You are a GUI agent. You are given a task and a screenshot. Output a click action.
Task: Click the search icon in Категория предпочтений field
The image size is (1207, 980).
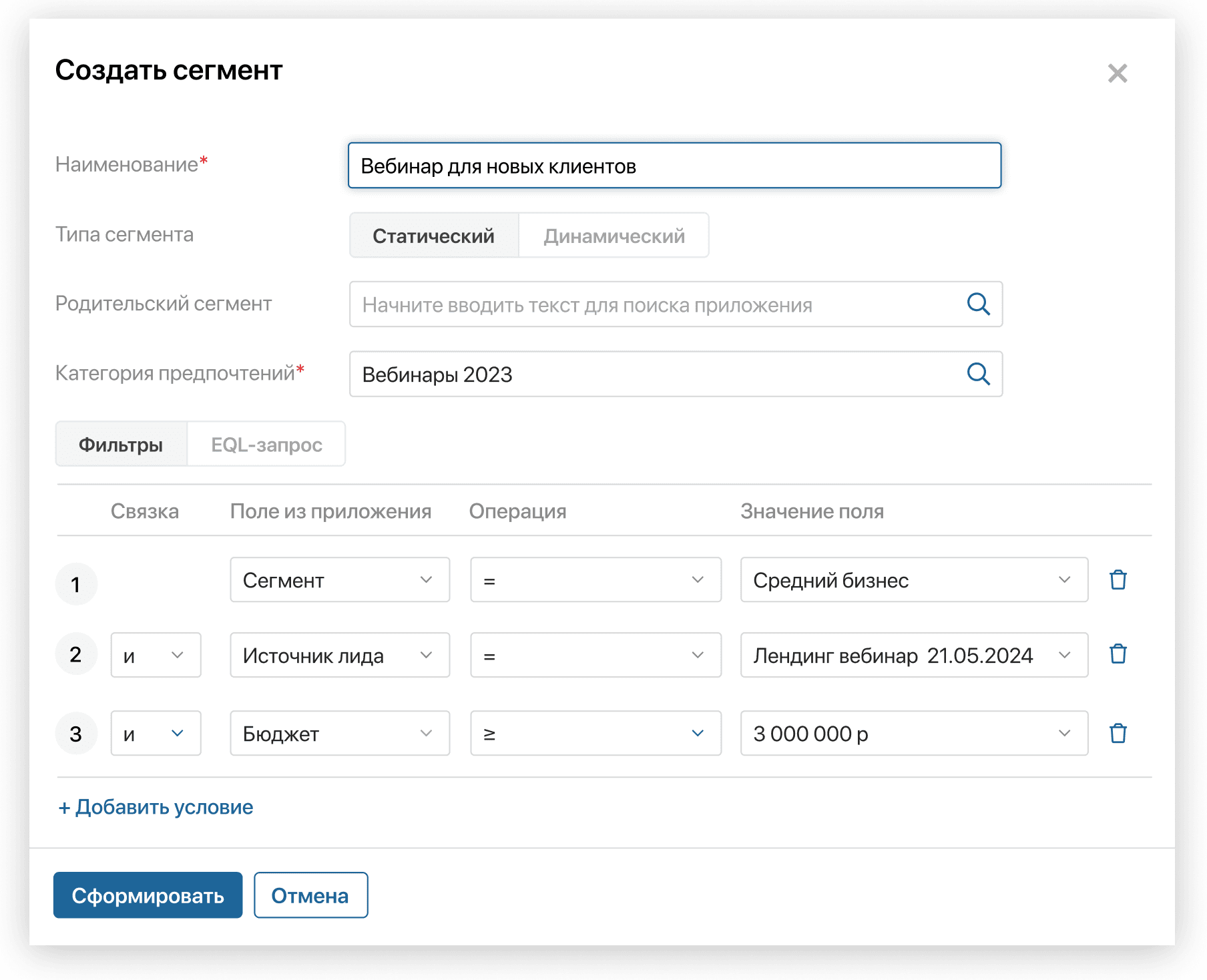point(978,374)
